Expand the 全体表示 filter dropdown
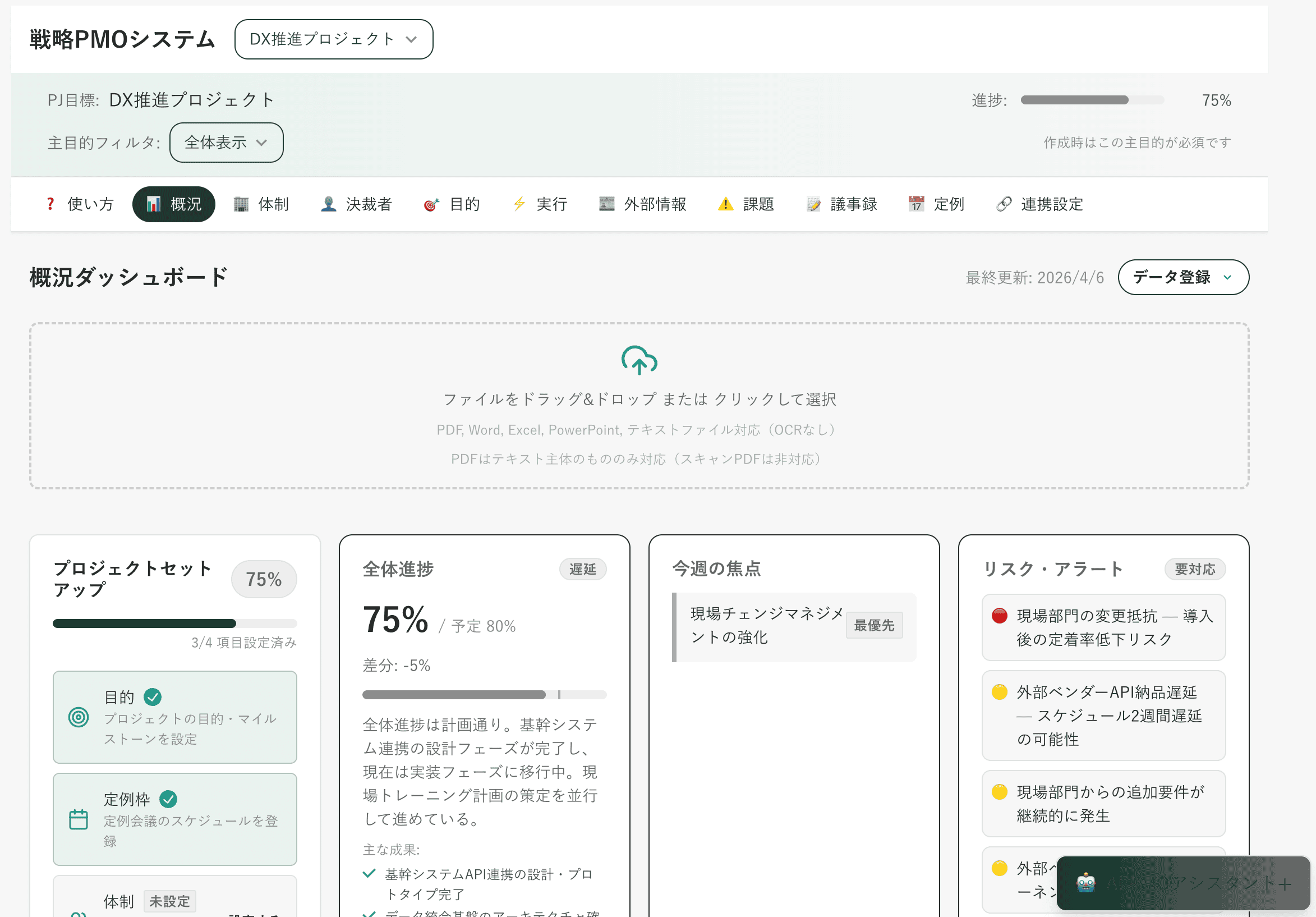 pos(226,142)
